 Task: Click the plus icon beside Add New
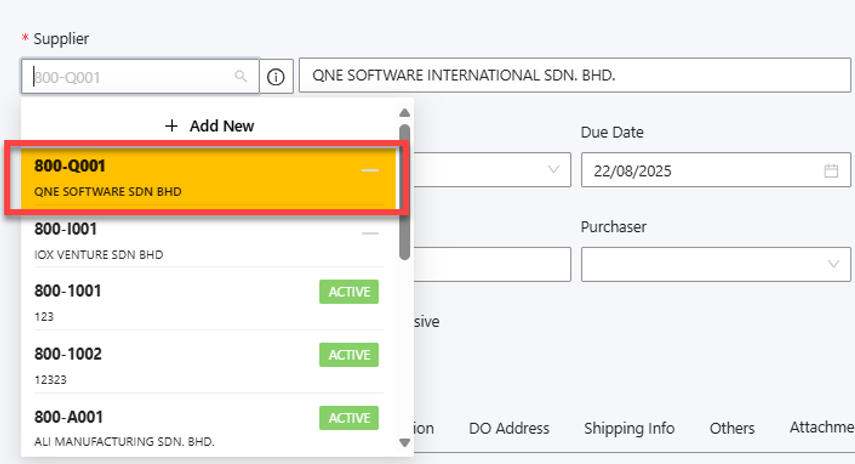click(x=171, y=126)
